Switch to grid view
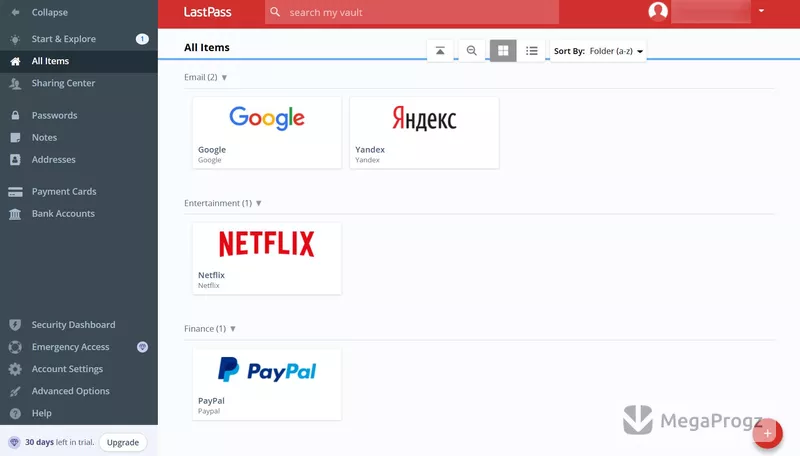 tap(503, 50)
